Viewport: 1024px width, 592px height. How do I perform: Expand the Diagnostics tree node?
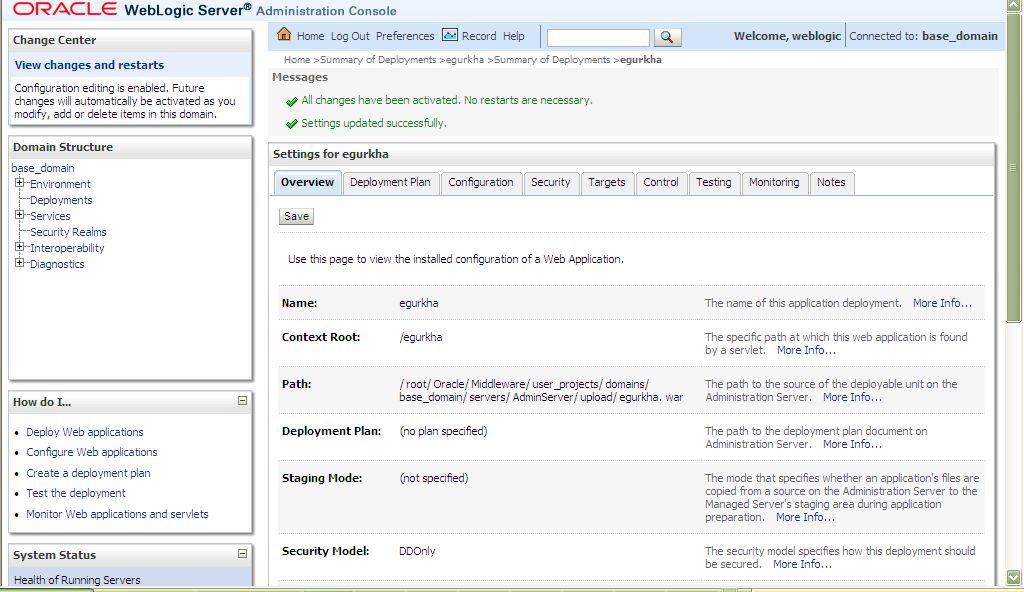tap(20, 263)
